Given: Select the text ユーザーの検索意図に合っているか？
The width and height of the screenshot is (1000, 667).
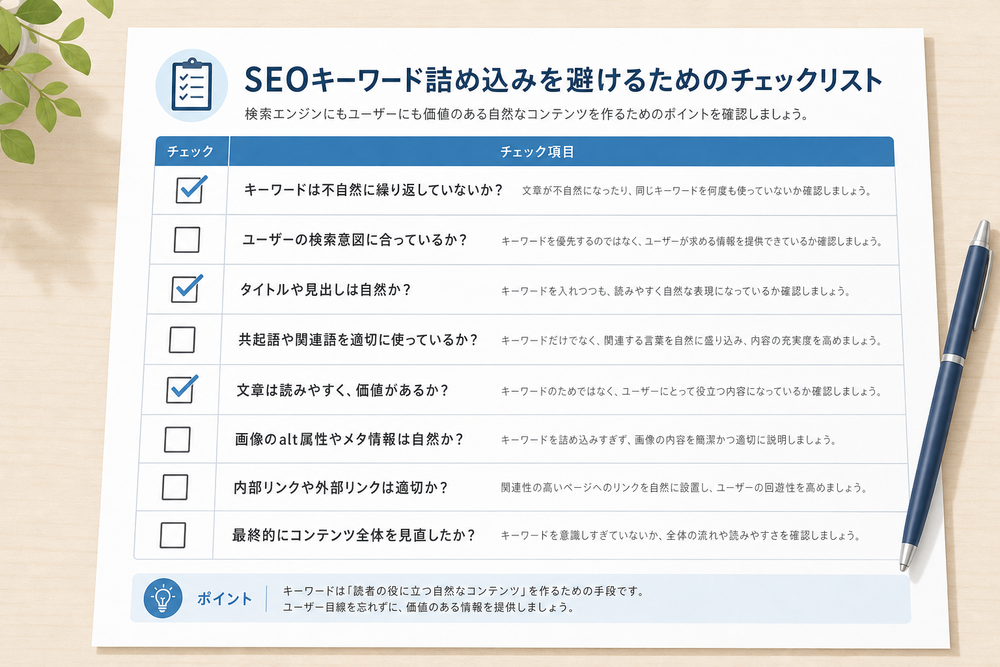Looking at the screenshot, I should pyautogui.click(x=355, y=240).
